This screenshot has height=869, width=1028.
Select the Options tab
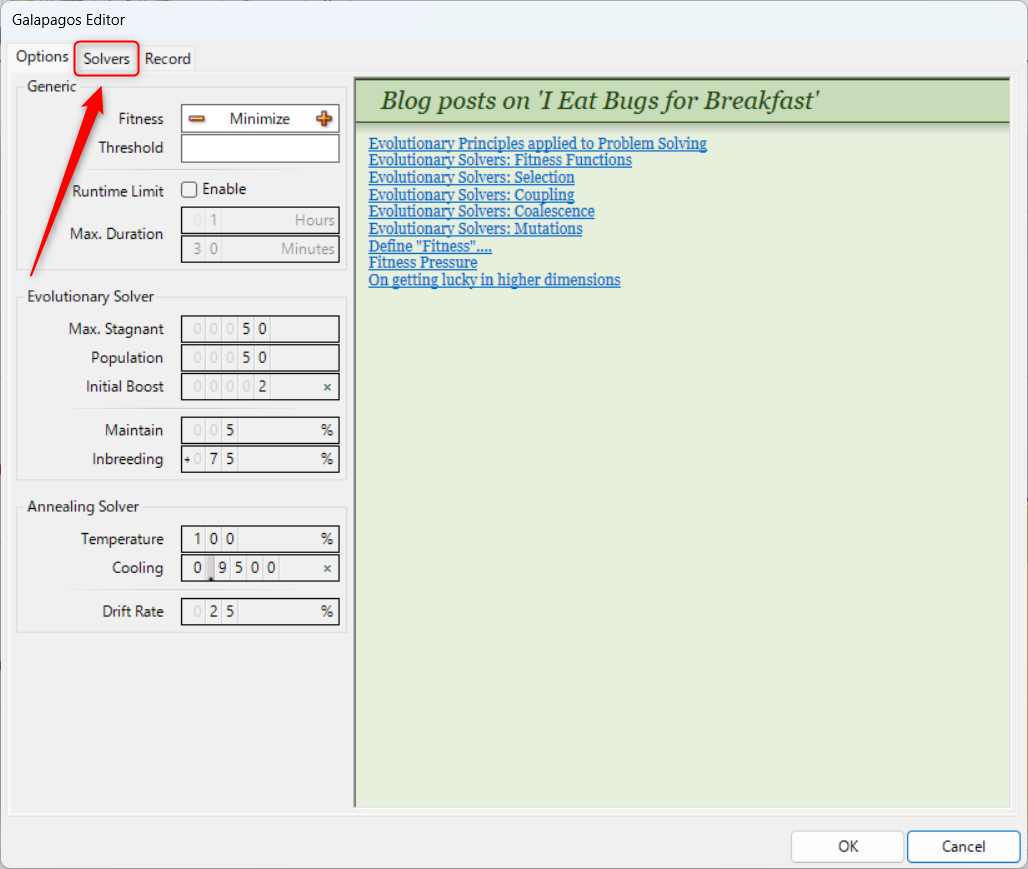41,57
